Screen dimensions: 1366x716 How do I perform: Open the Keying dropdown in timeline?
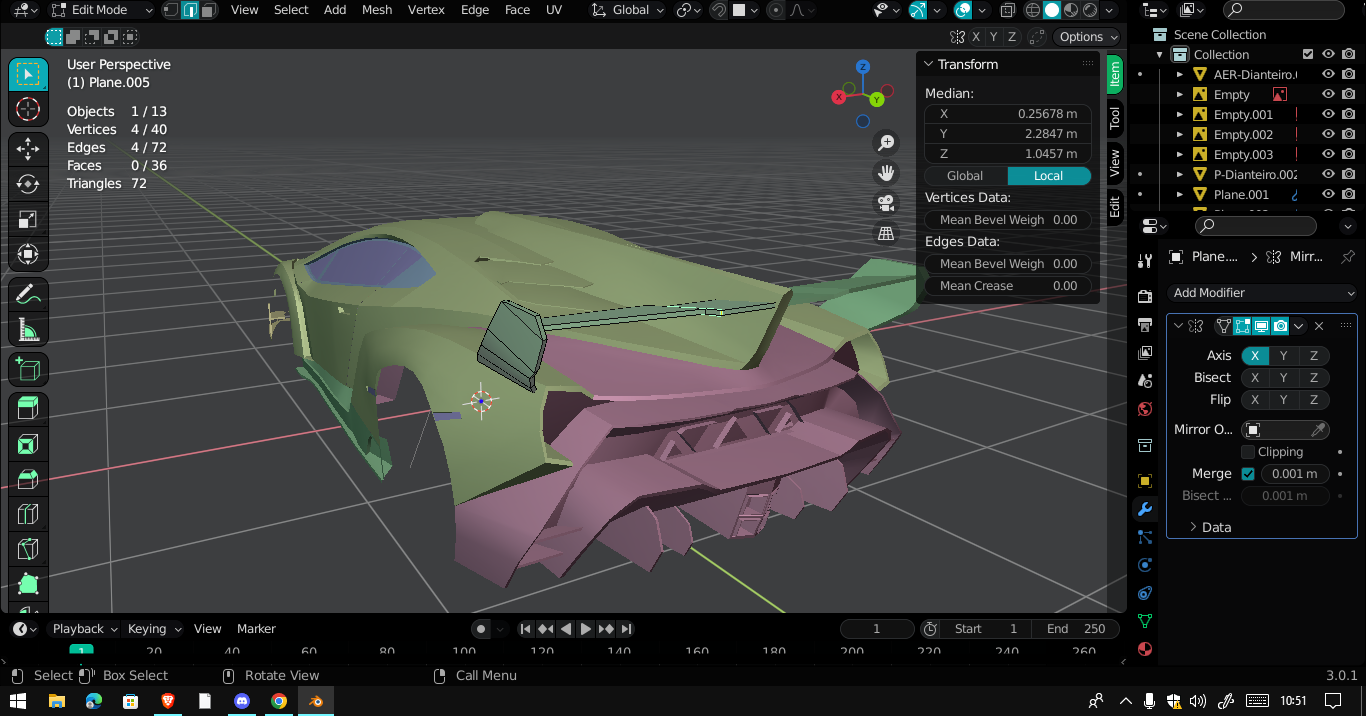pos(154,629)
